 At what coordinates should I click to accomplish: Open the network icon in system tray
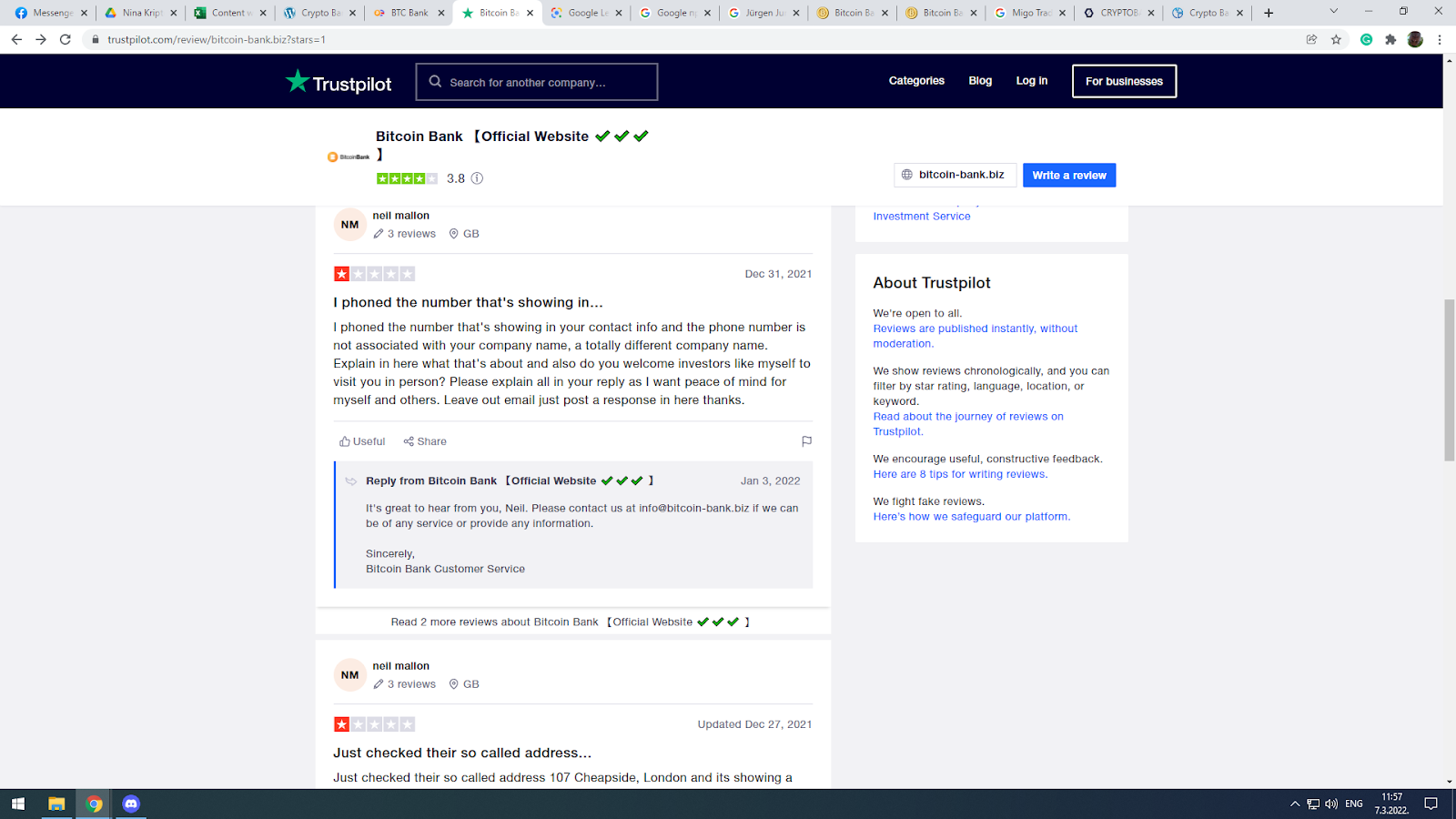[1313, 804]
